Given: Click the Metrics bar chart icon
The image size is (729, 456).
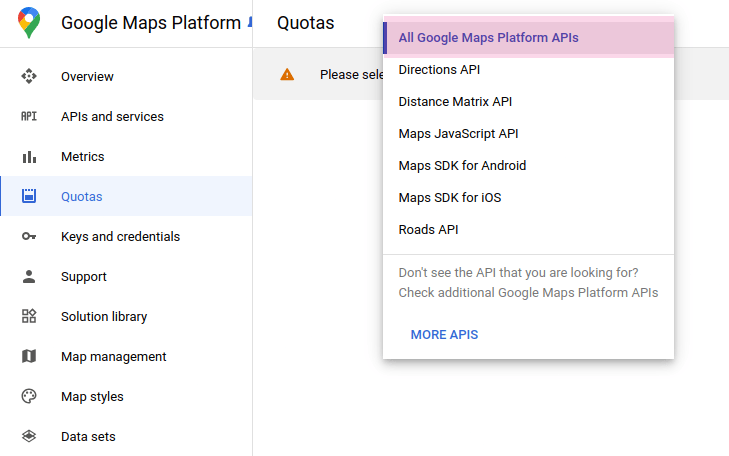Looking at the screenshot, I should 29,156.
